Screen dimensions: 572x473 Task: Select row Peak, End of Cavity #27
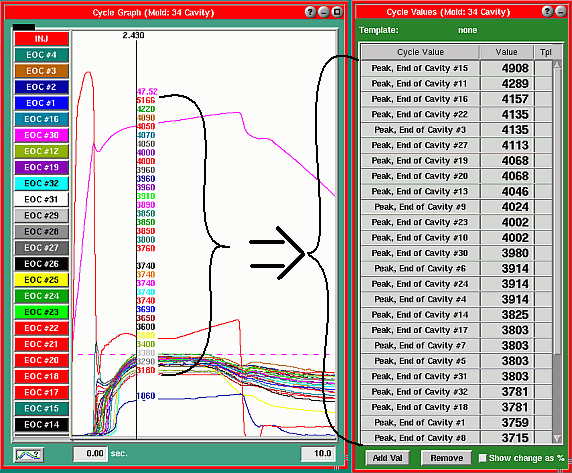[456, 145]
